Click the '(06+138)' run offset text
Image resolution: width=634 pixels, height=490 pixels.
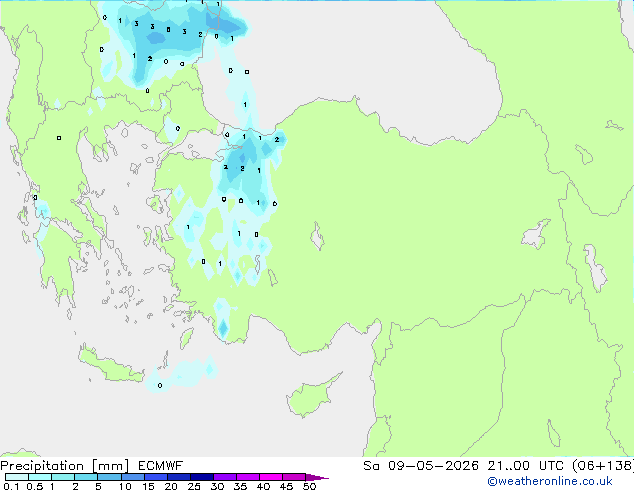point(603,466)
